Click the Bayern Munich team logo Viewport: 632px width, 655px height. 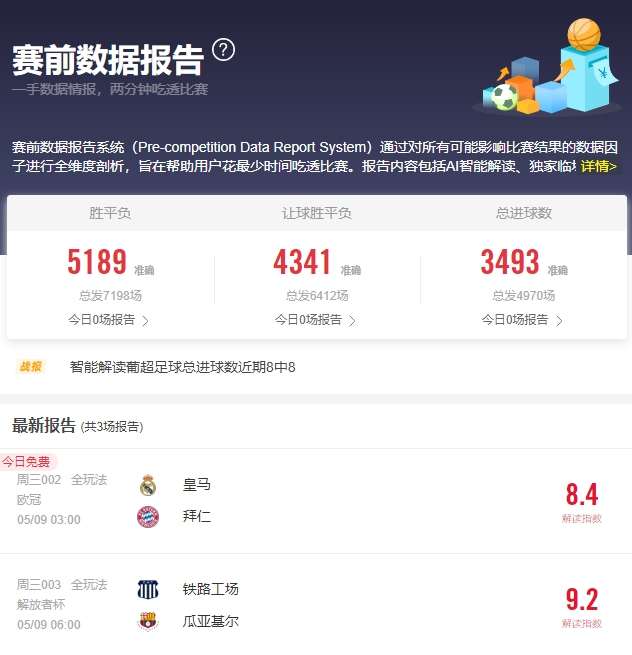[x=148, y=517]
